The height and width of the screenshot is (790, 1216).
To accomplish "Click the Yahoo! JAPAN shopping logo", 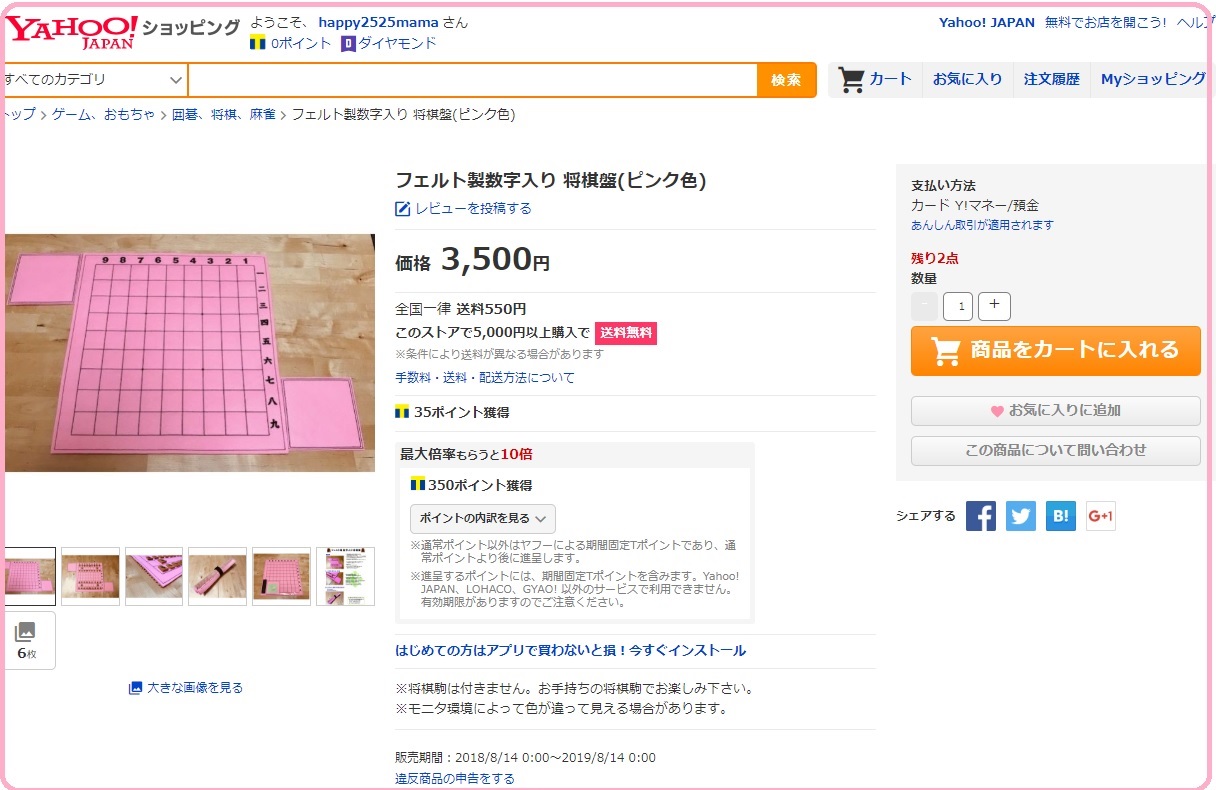I will [72, 30].
